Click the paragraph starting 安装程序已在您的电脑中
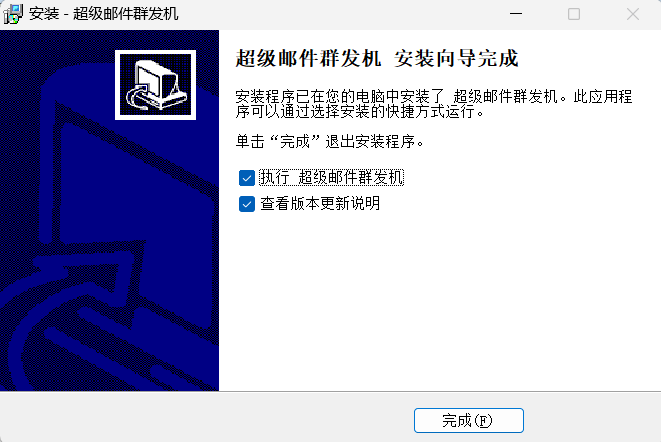Screen dimensions: 661x442 [433, 104]
